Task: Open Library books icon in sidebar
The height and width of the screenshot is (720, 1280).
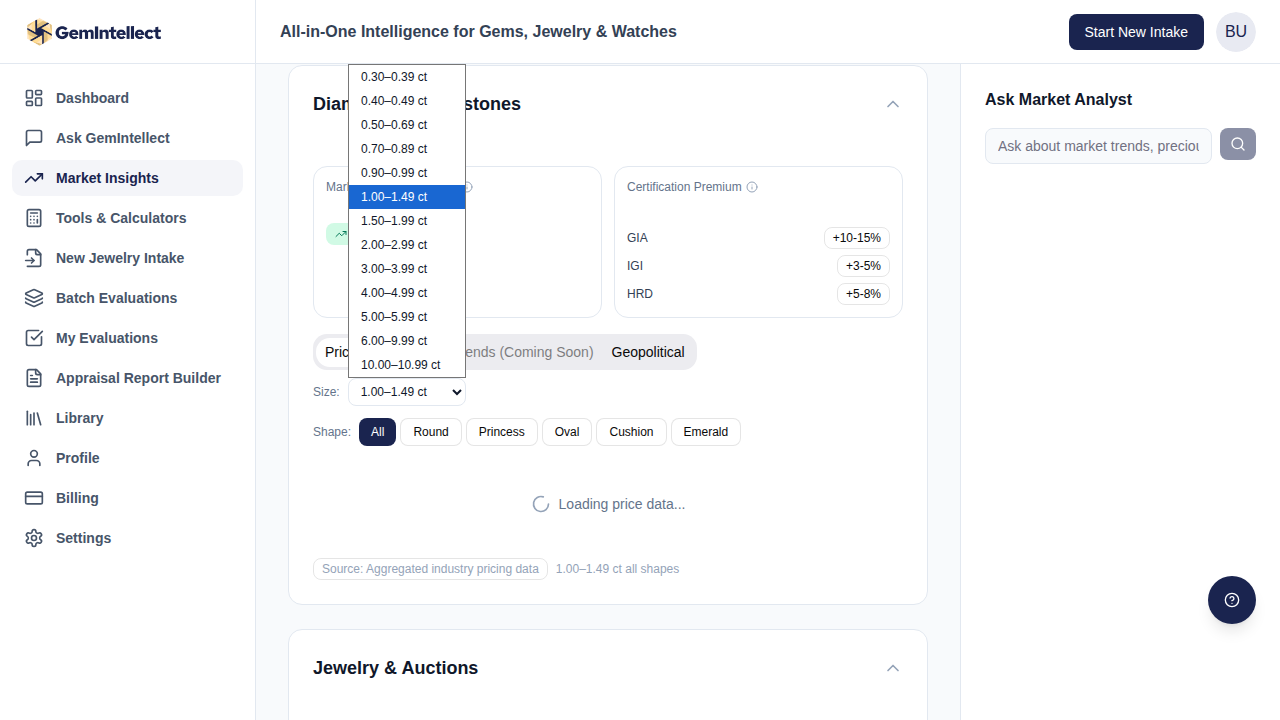Action: click(34, 418)
